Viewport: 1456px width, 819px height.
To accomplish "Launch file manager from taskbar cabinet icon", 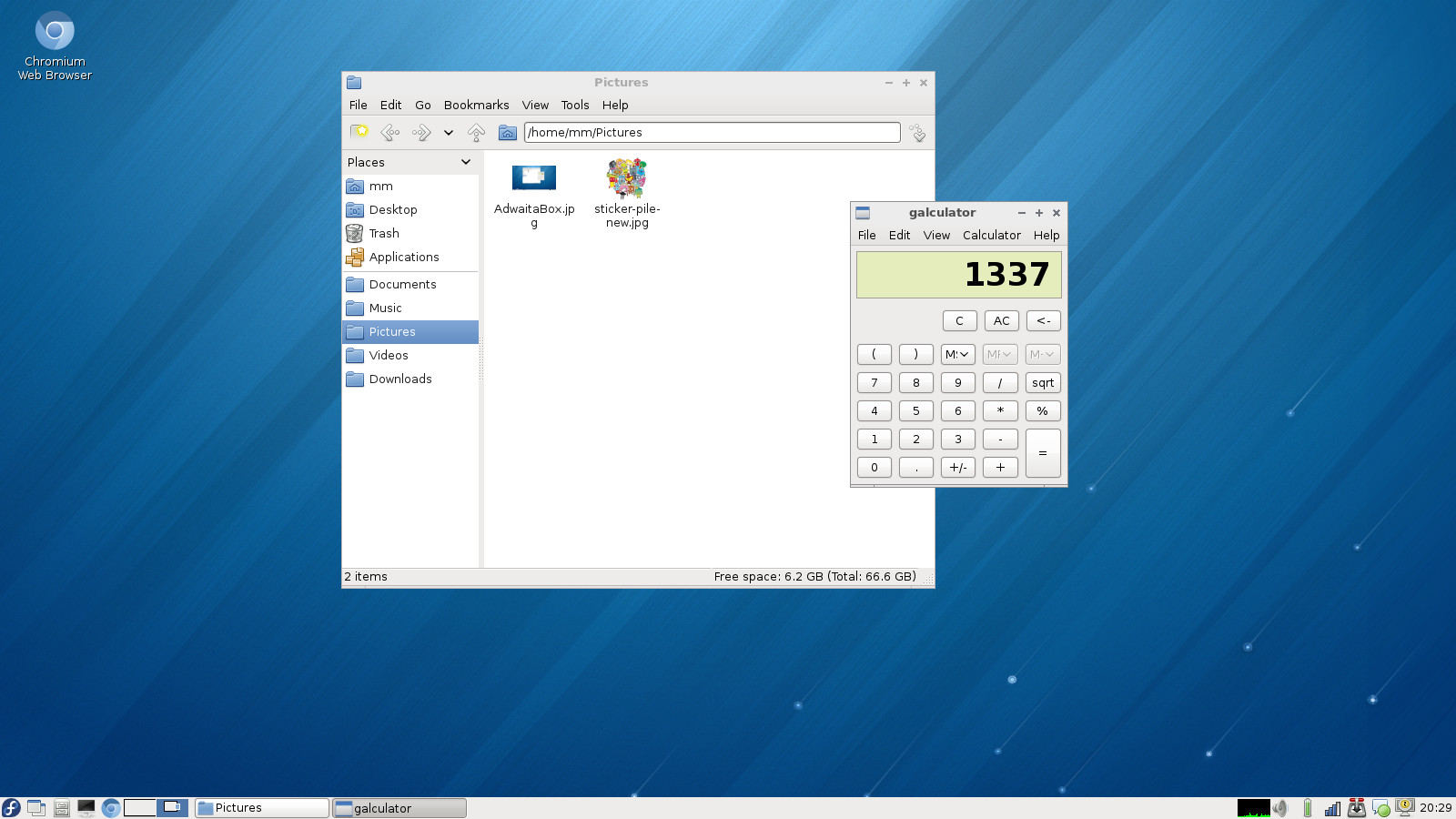I will [x=62, y=808].
